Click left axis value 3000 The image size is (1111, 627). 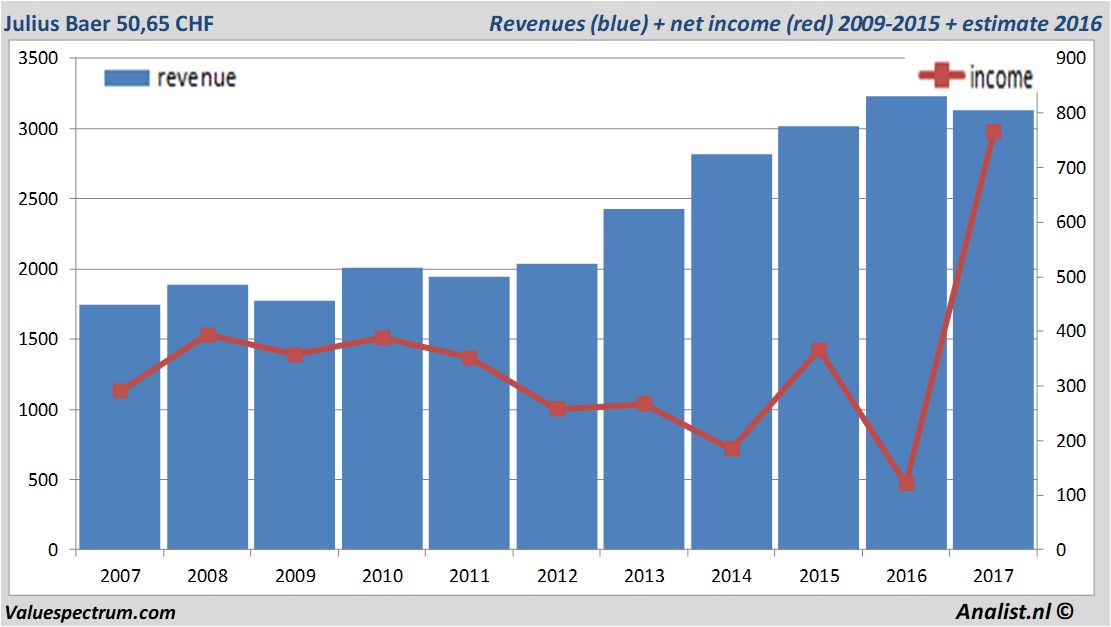tap(38, 129)
